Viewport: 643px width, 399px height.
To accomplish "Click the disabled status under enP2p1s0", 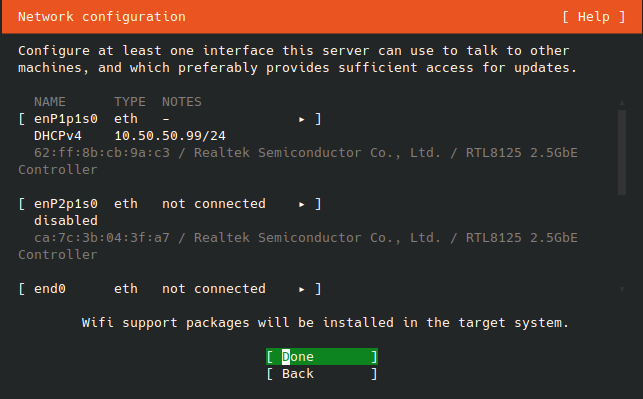I will coord(66,221).
